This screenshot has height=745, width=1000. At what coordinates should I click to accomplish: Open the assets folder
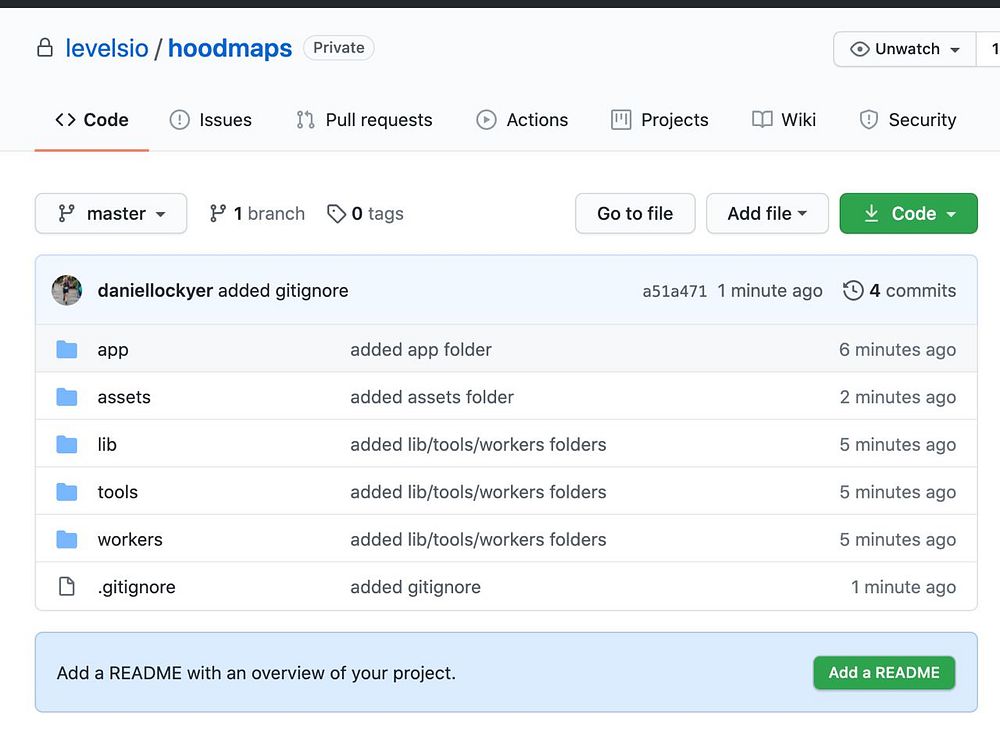(x=124, y=397)
